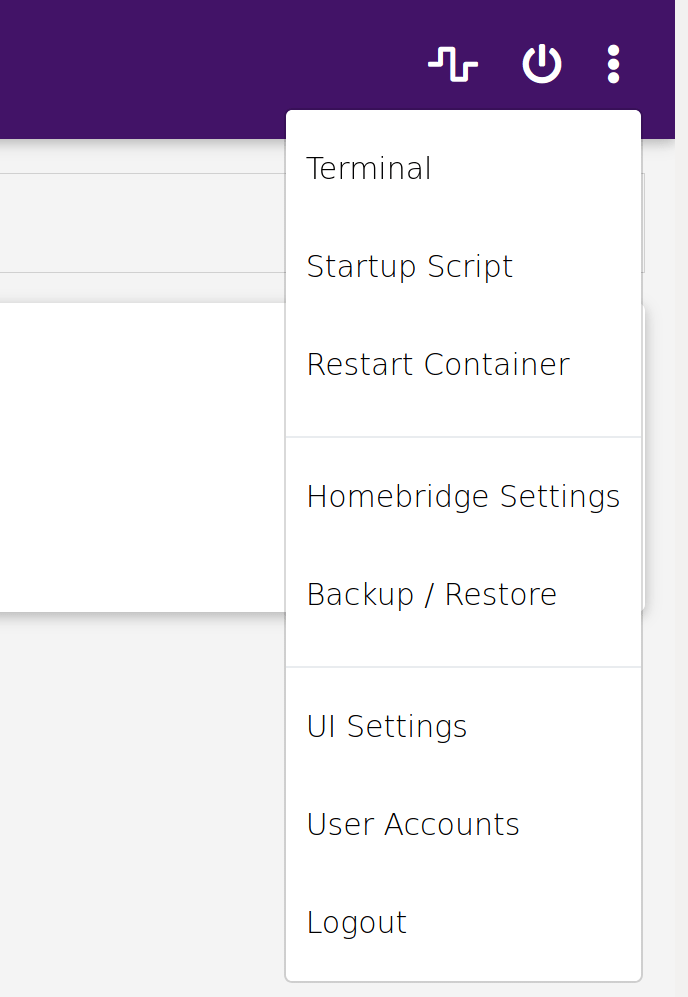Log out using the Logout entry
This screenshot has width=688, height=997.
click(357, 922)
